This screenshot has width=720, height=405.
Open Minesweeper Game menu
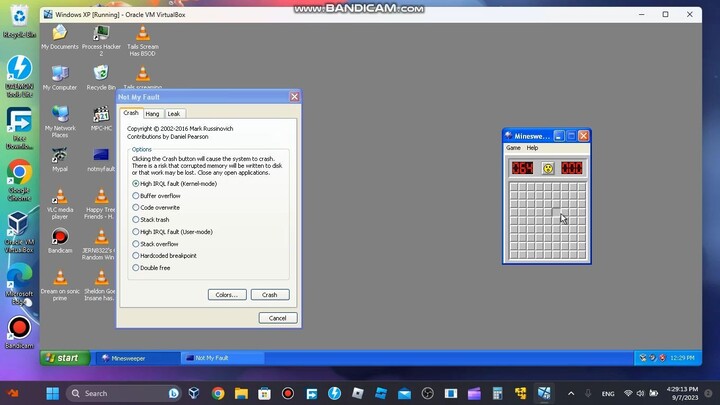coord(513,148)
